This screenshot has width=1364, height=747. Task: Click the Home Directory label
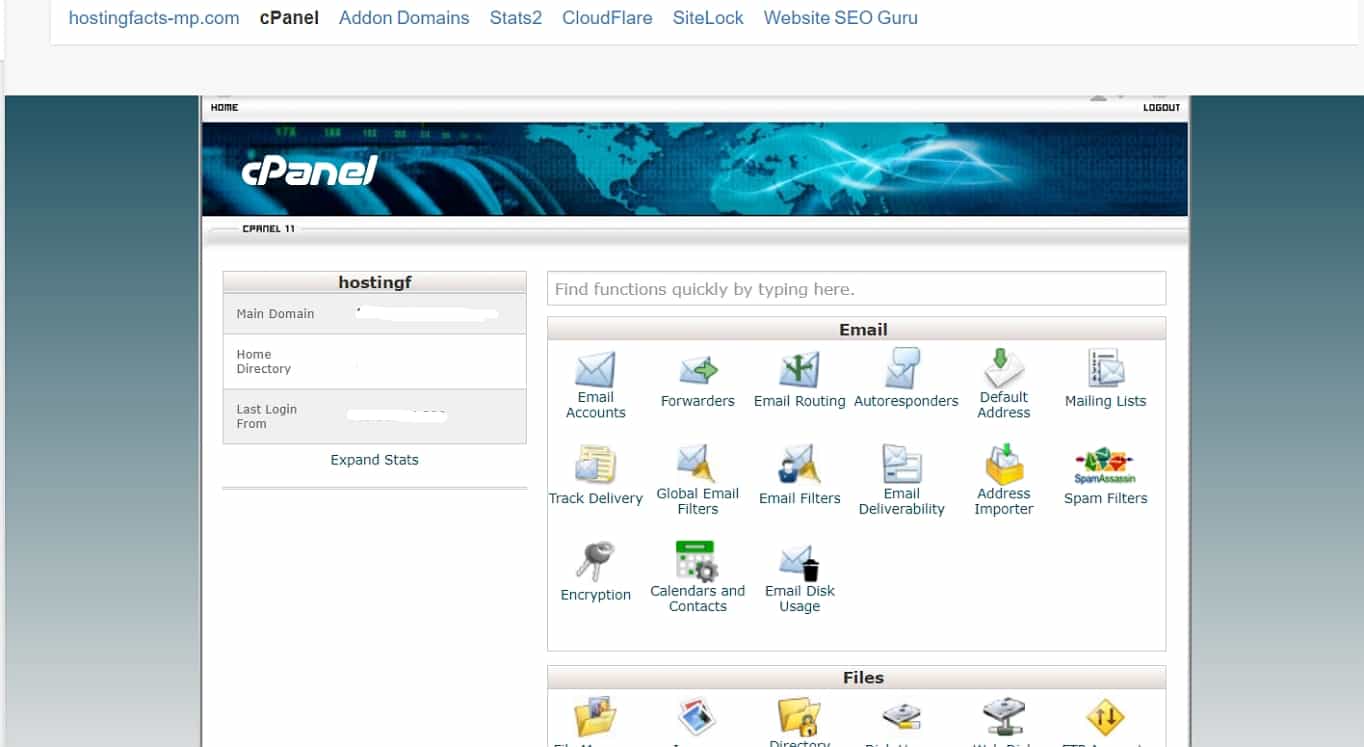(263, 362)
